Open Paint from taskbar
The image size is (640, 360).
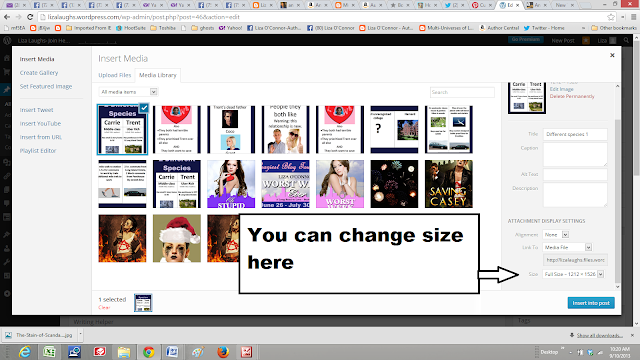tap(198, 351)
